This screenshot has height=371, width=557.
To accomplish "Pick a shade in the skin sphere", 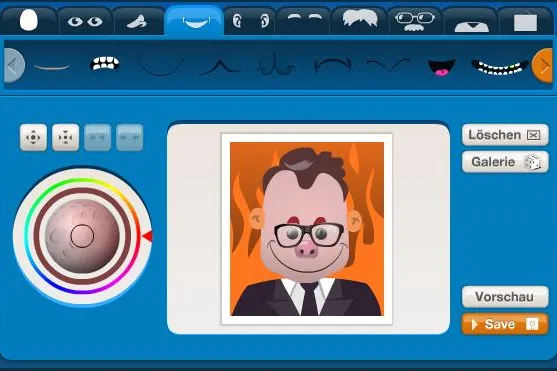I will (82, 236).
